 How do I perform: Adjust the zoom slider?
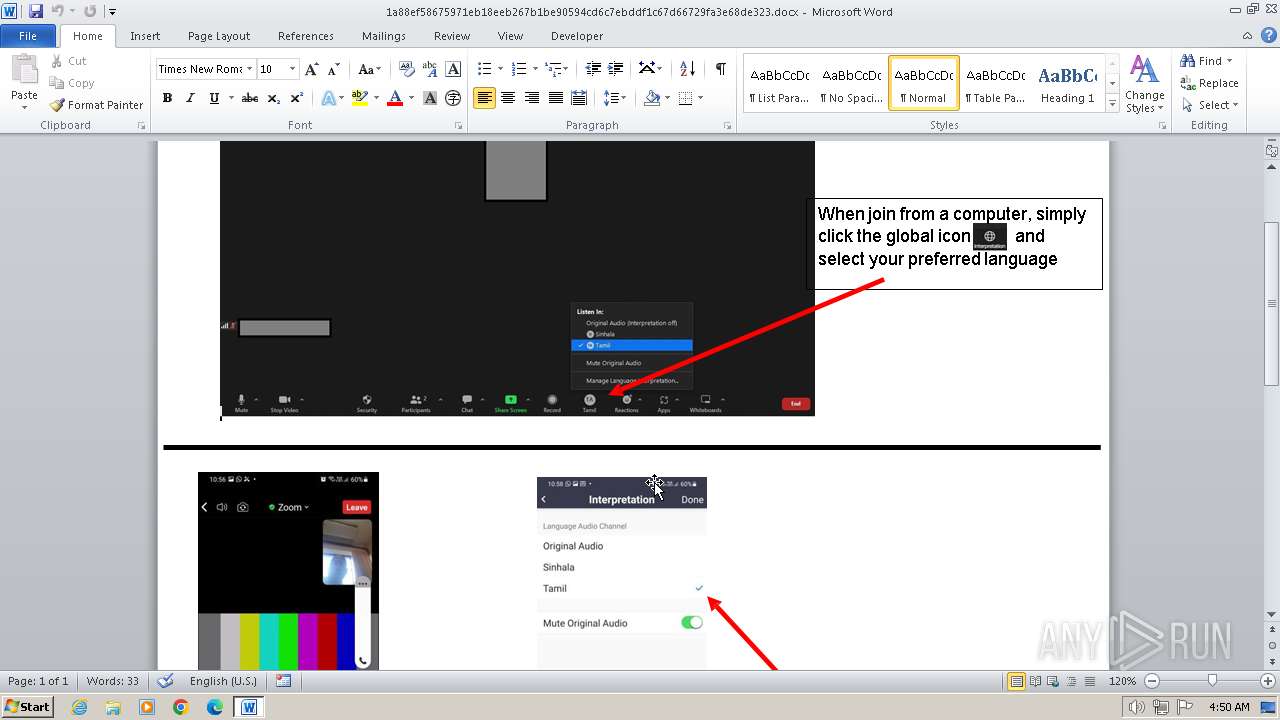1212,681
